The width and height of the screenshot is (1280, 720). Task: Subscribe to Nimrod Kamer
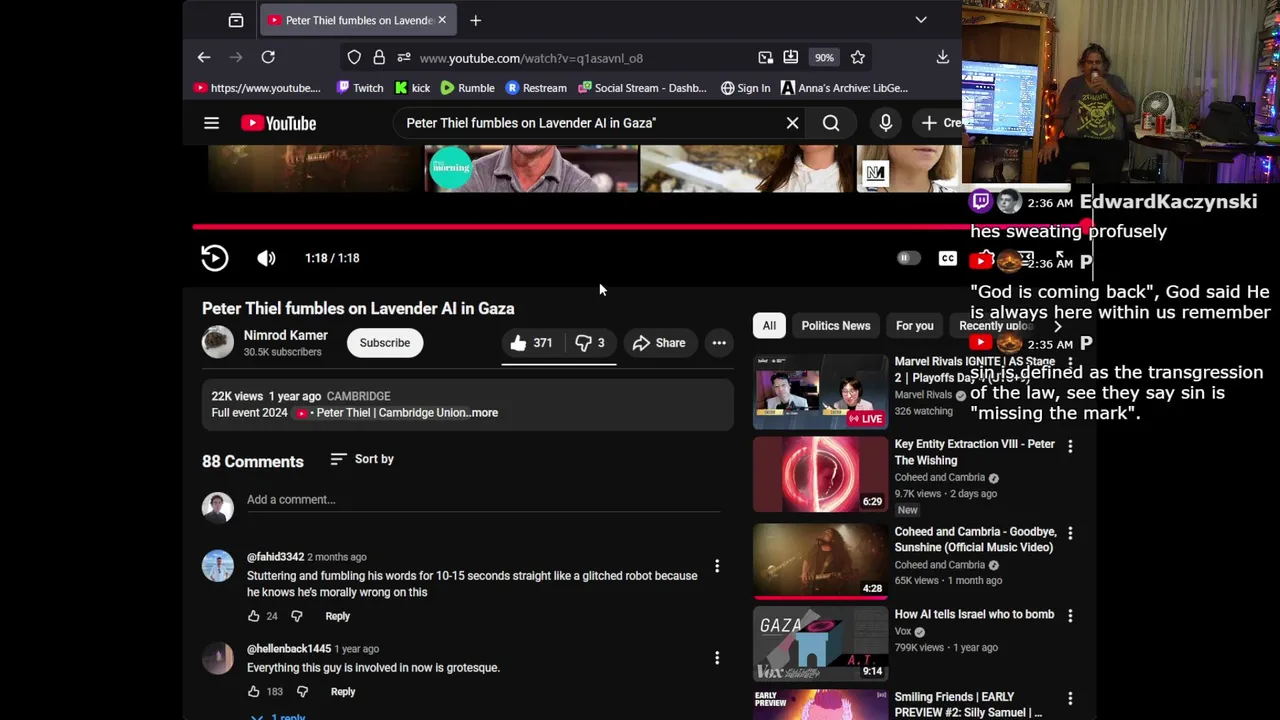(385, 342)
